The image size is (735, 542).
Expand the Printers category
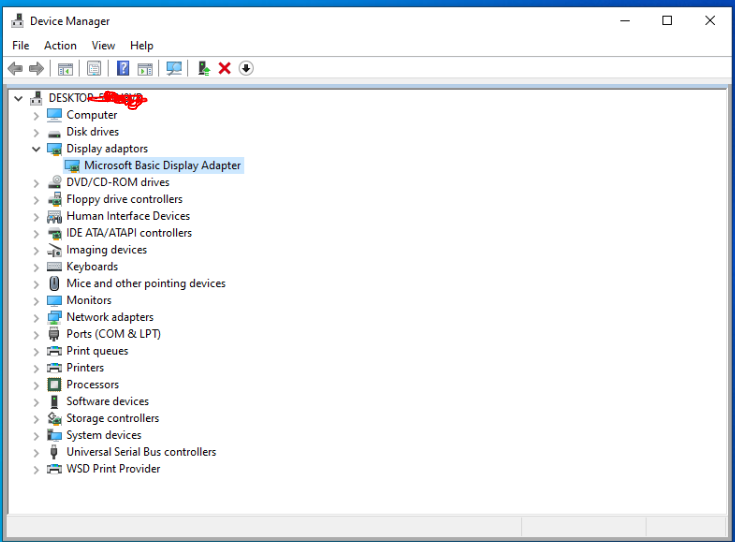[36, 369]
